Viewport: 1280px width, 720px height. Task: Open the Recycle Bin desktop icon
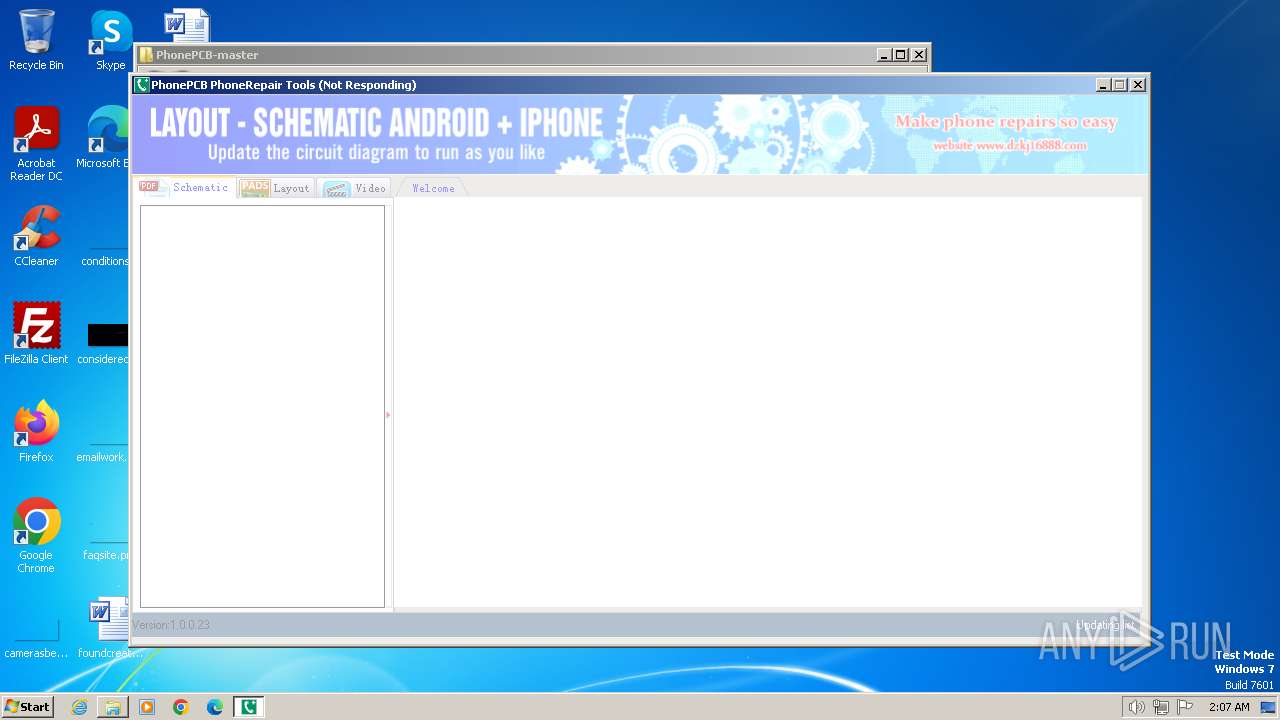pos(36,40)
